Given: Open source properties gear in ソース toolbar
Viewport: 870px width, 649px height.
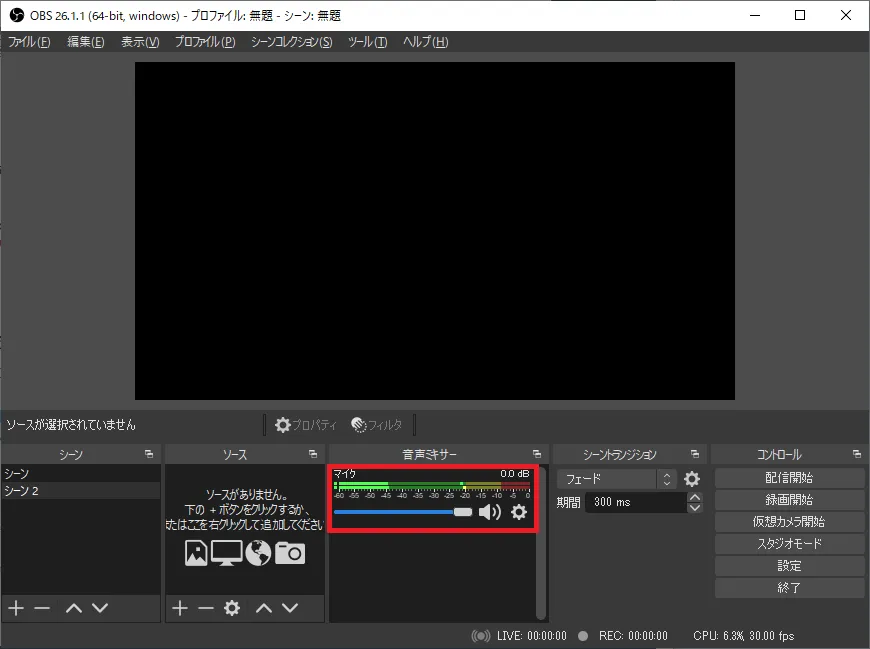Looking at the screenshot, I should click(x=232, y=609).
